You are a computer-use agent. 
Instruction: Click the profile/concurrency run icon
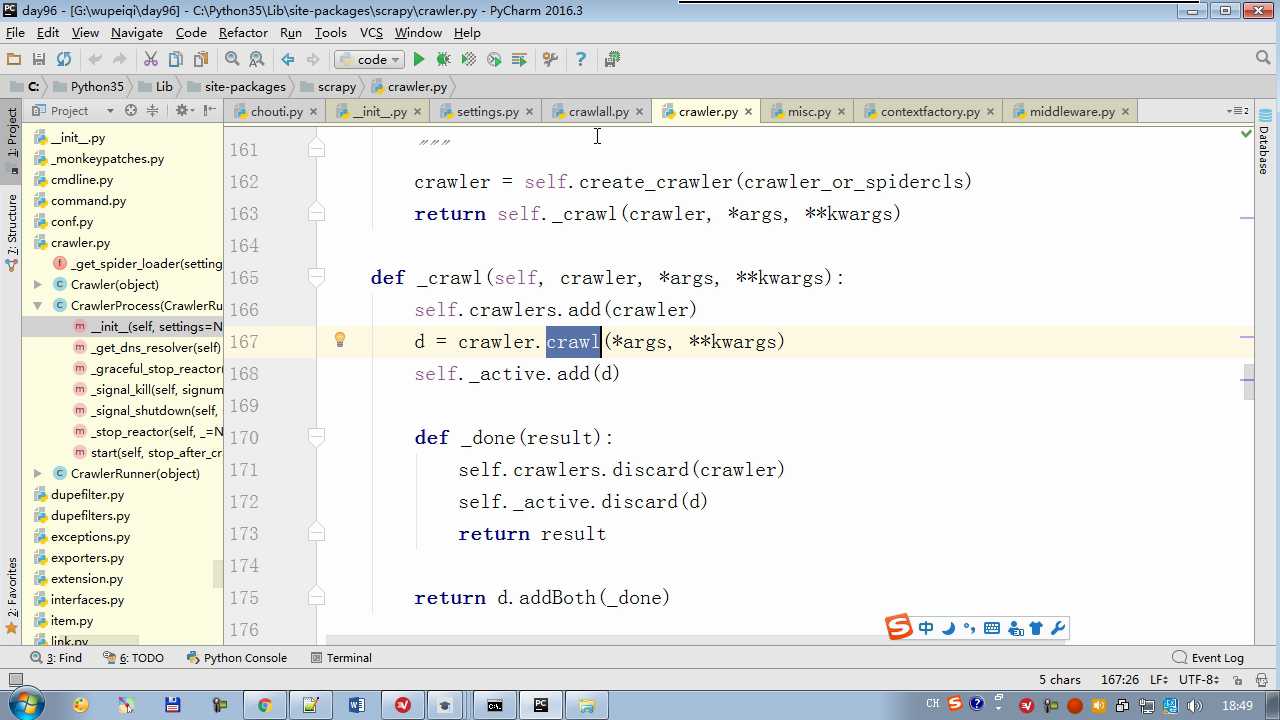tap(494, 60)
